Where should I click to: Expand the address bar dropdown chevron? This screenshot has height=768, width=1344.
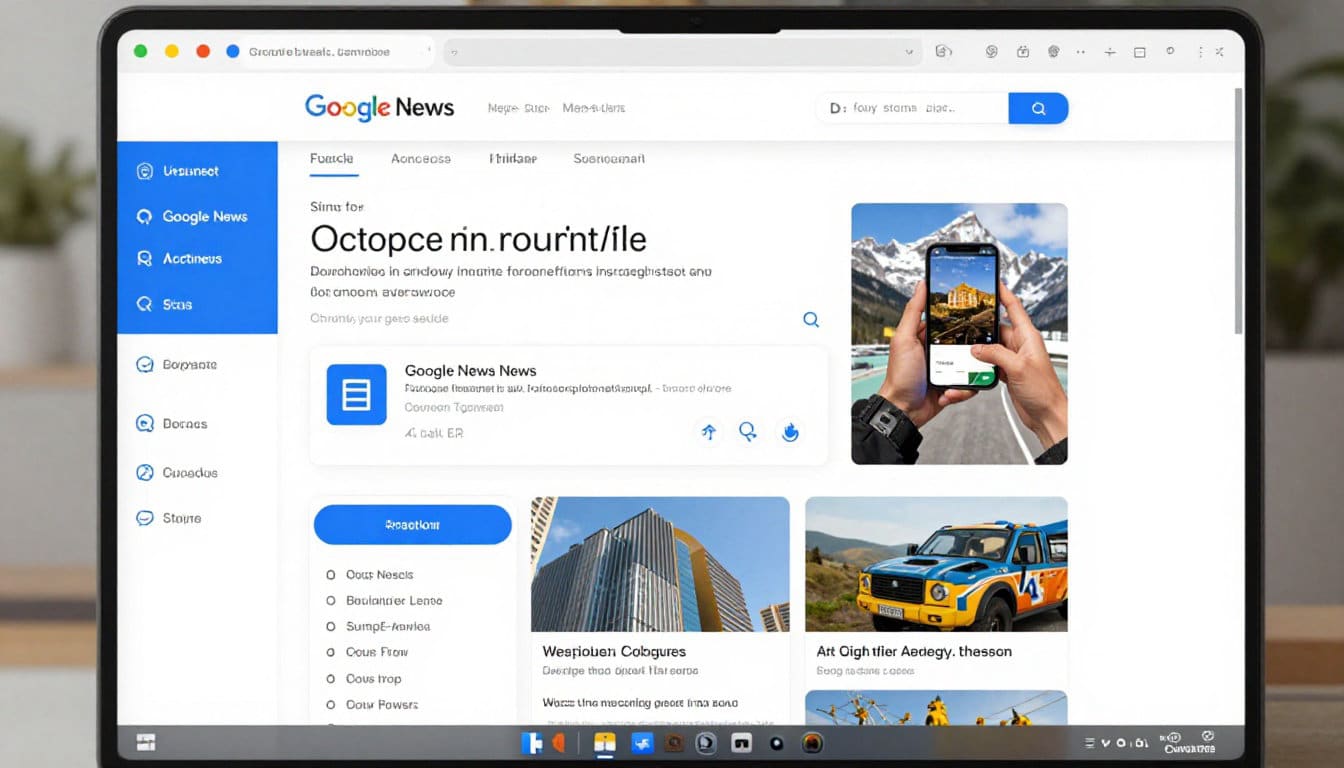click(909, 51)
